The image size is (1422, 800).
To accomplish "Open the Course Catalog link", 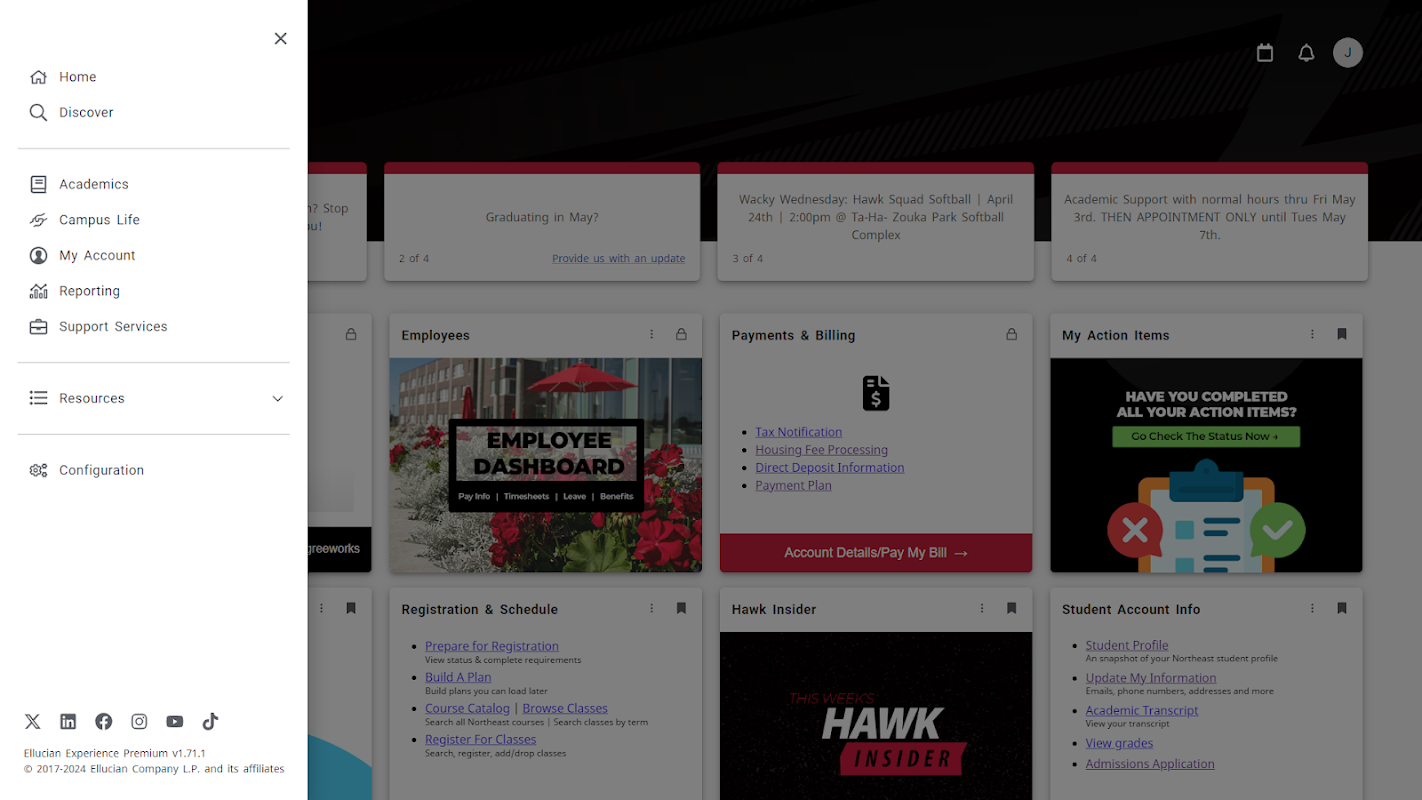I will point(467,708).
